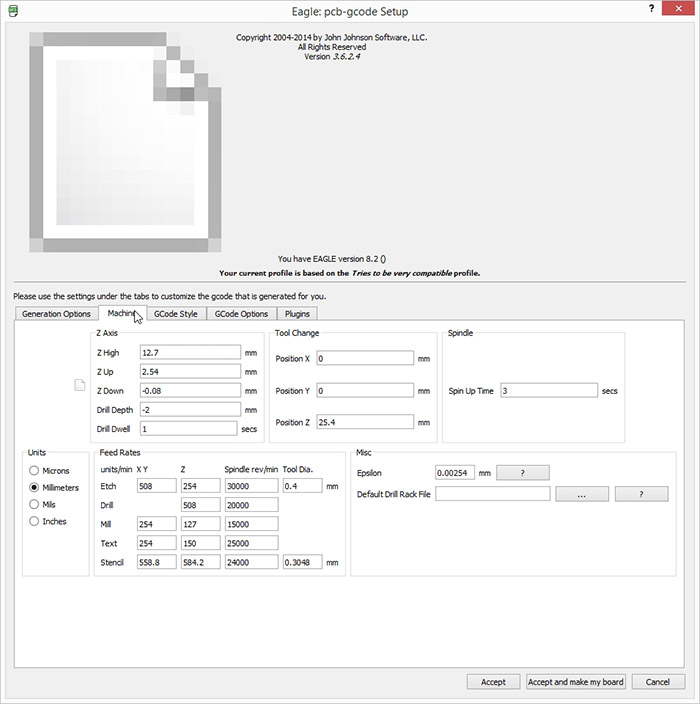Click the Drill spindle speed field
The width and height of the screenshot is (700, 704).
click(x=251, y=505)
